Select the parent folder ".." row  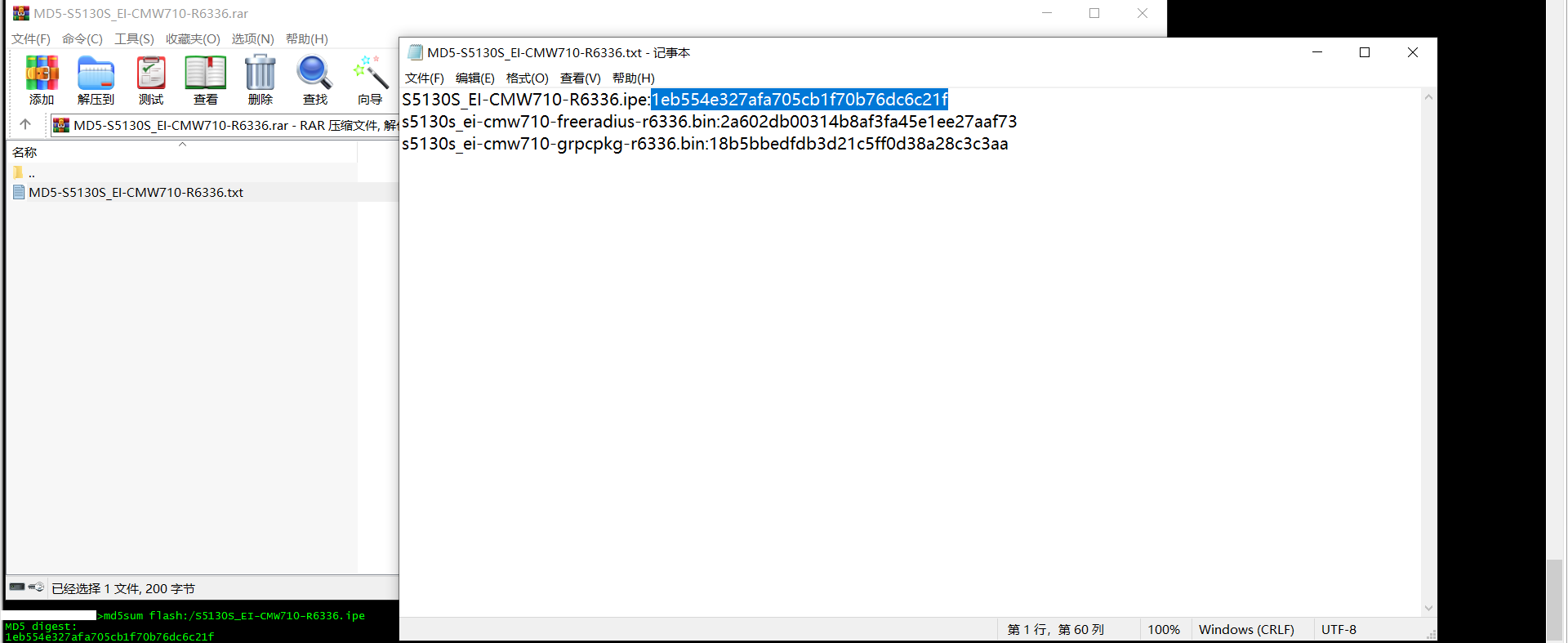pyautogui.click(x=181, y=172)
